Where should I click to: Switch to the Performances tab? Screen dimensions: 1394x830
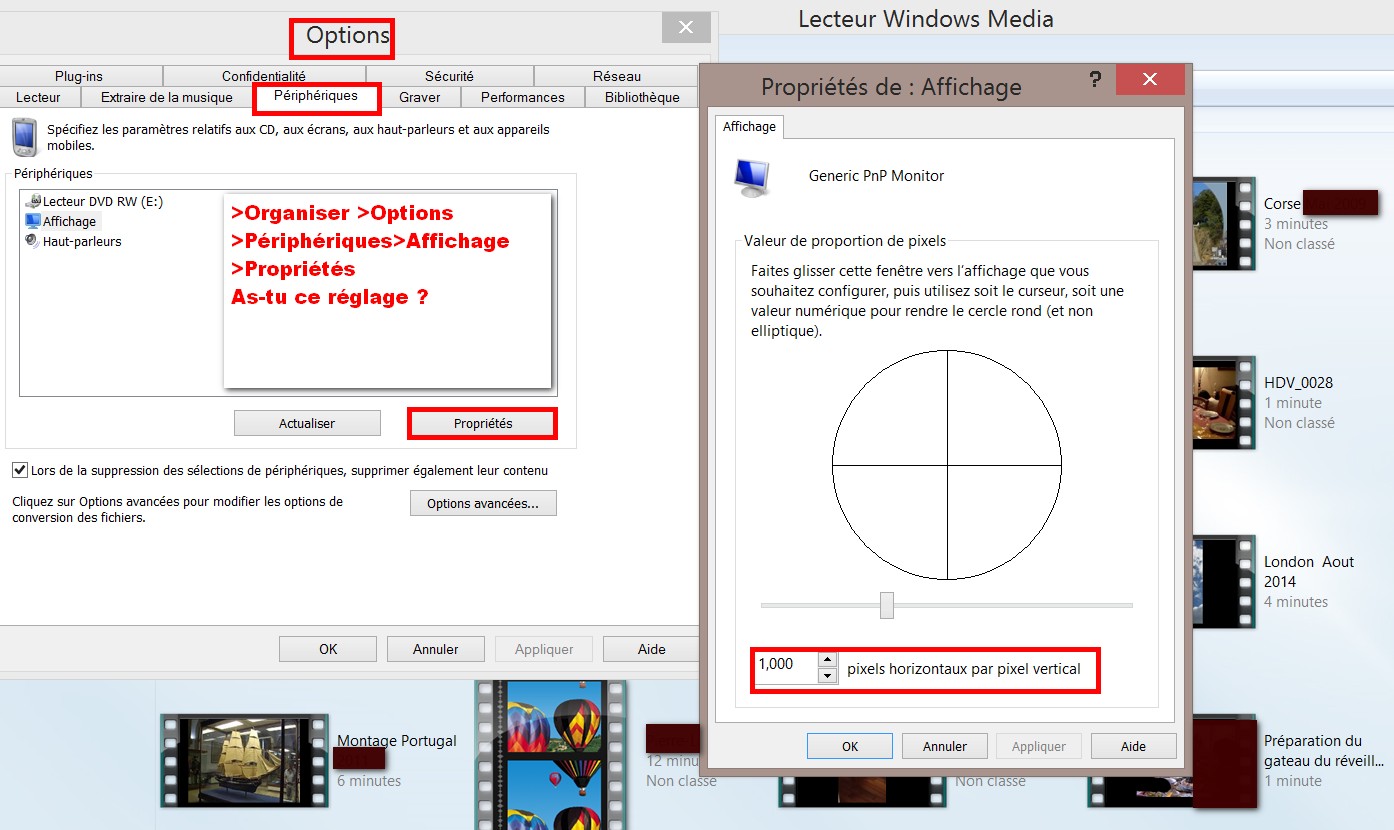[x=522, y=97]
